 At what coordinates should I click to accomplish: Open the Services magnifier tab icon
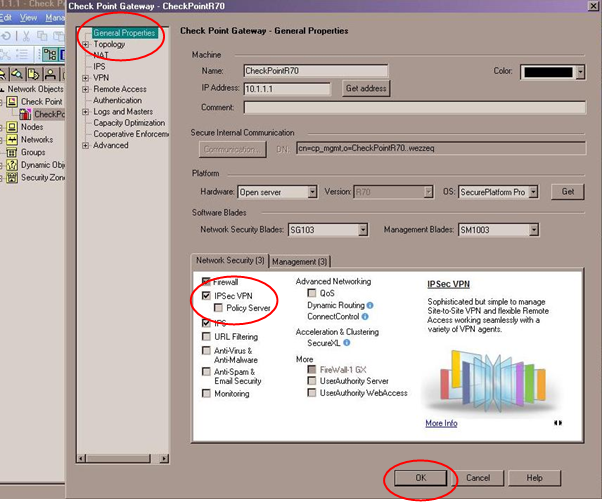coord(17,74)
